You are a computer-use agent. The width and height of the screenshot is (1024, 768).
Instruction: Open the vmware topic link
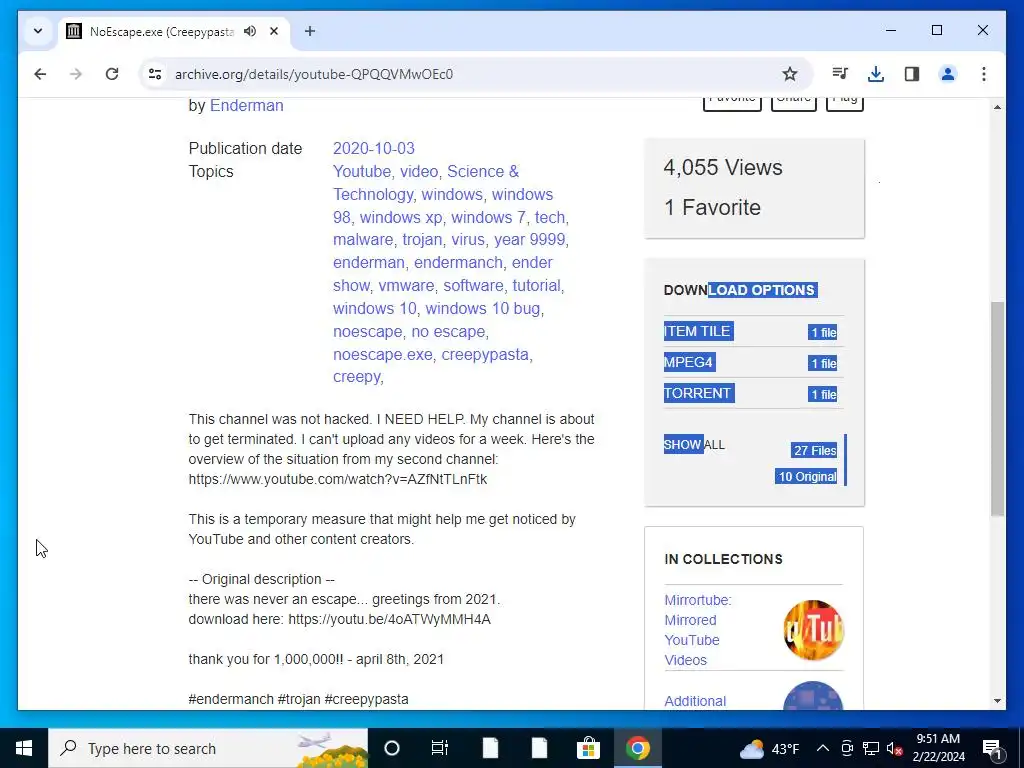pos(406,286)
